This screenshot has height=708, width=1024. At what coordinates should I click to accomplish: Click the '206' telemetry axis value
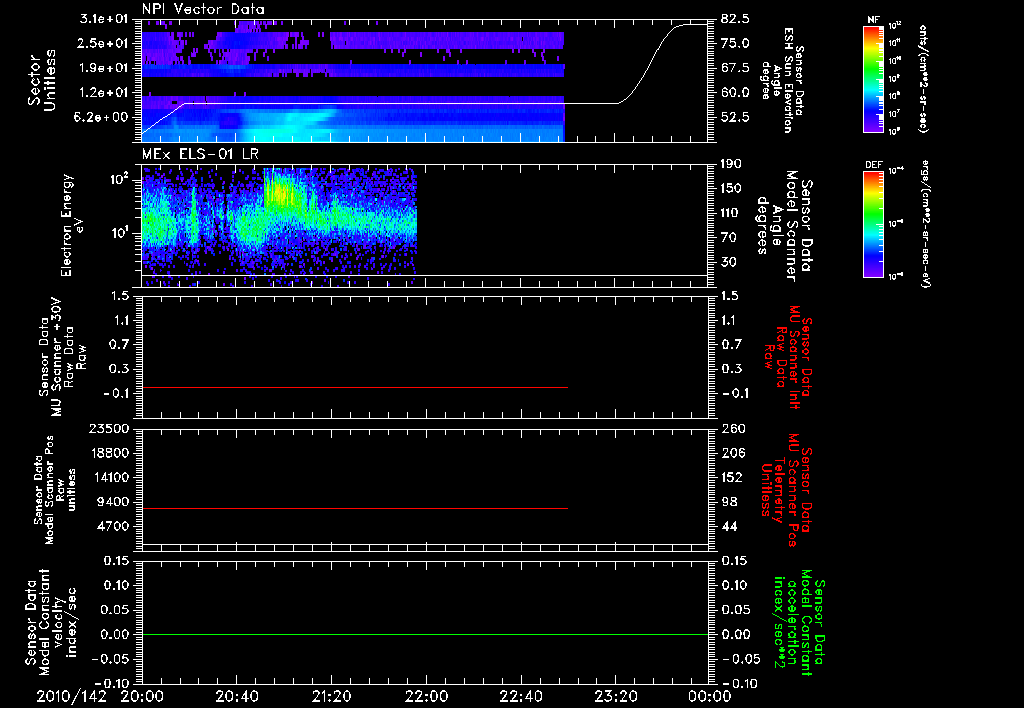coord(732,453)
